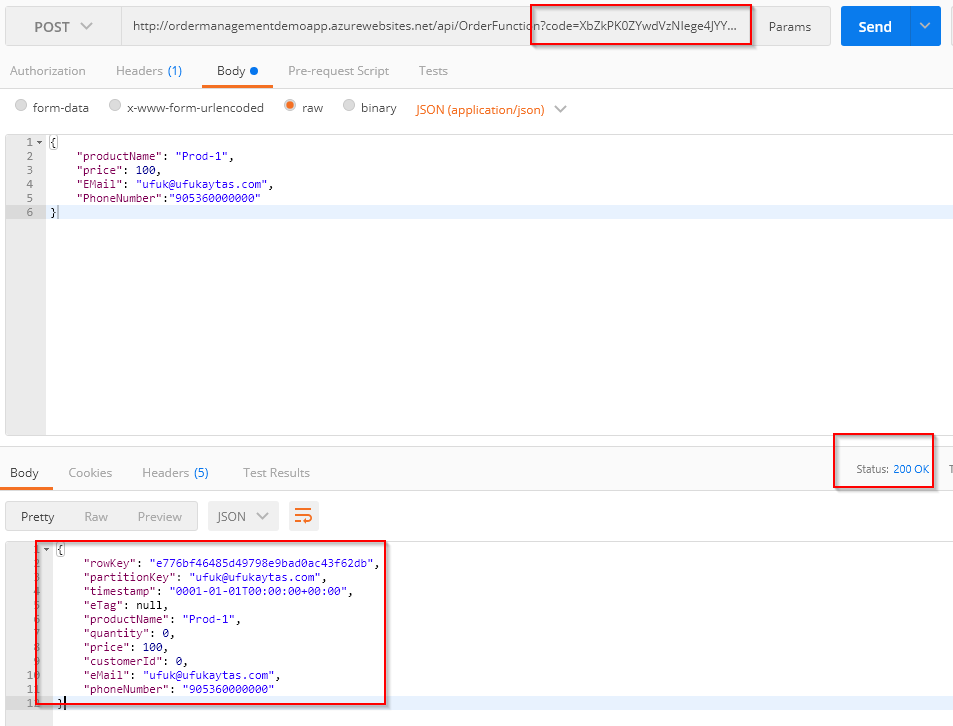Click the "eMail" line in the response
The width and height of the screenshot is (953, 726).
click(x=182, y=675)
